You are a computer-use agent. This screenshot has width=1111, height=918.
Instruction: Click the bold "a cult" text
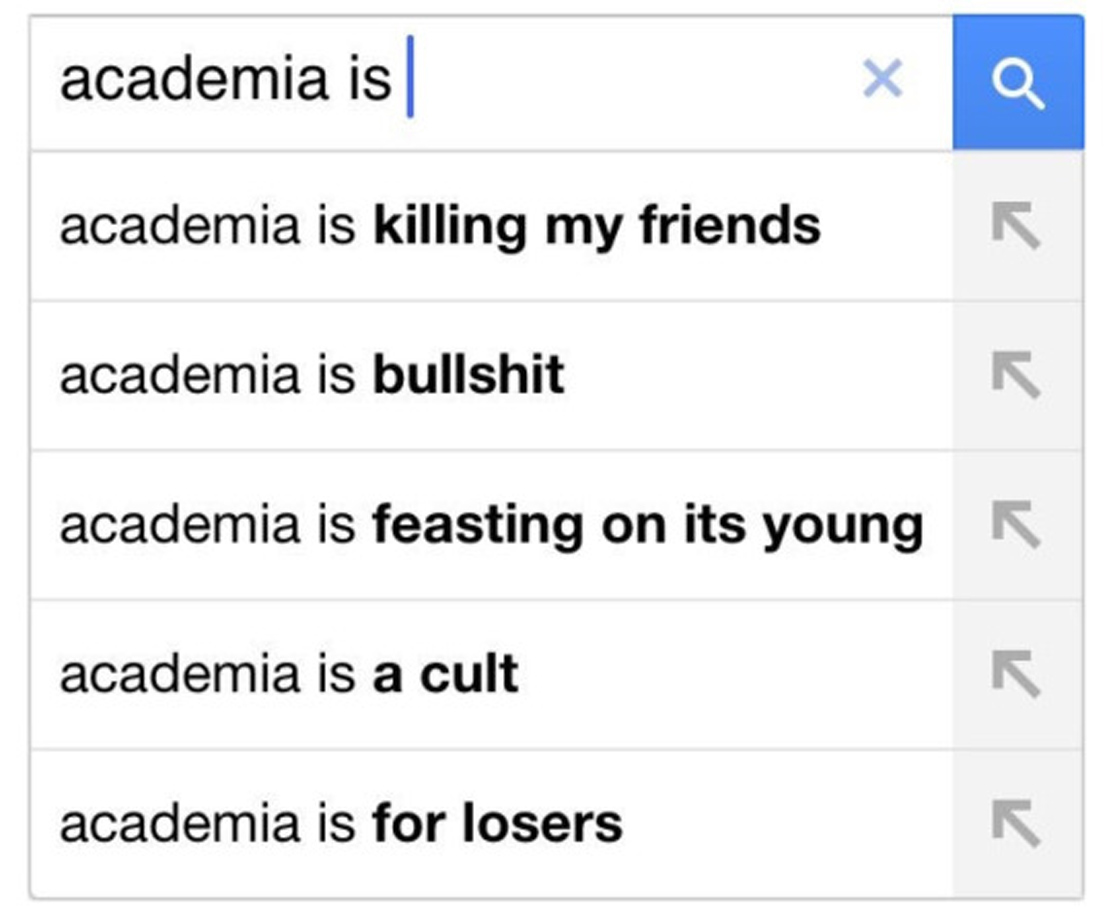[446, 675]
